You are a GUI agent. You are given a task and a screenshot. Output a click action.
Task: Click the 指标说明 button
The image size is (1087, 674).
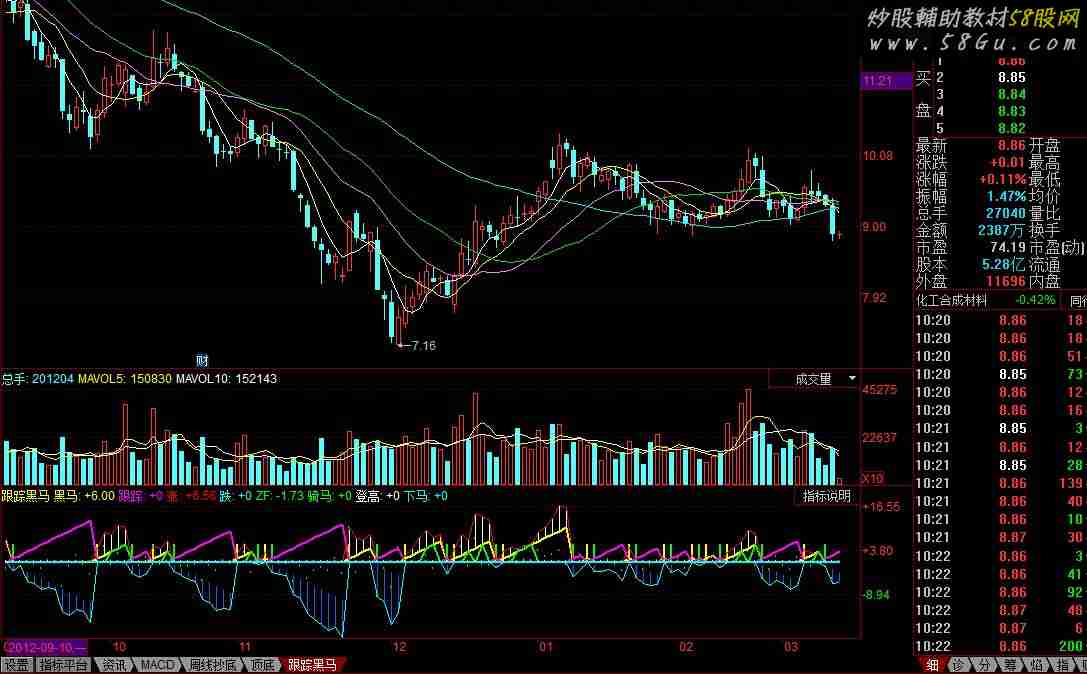click(x=825, y=496)
